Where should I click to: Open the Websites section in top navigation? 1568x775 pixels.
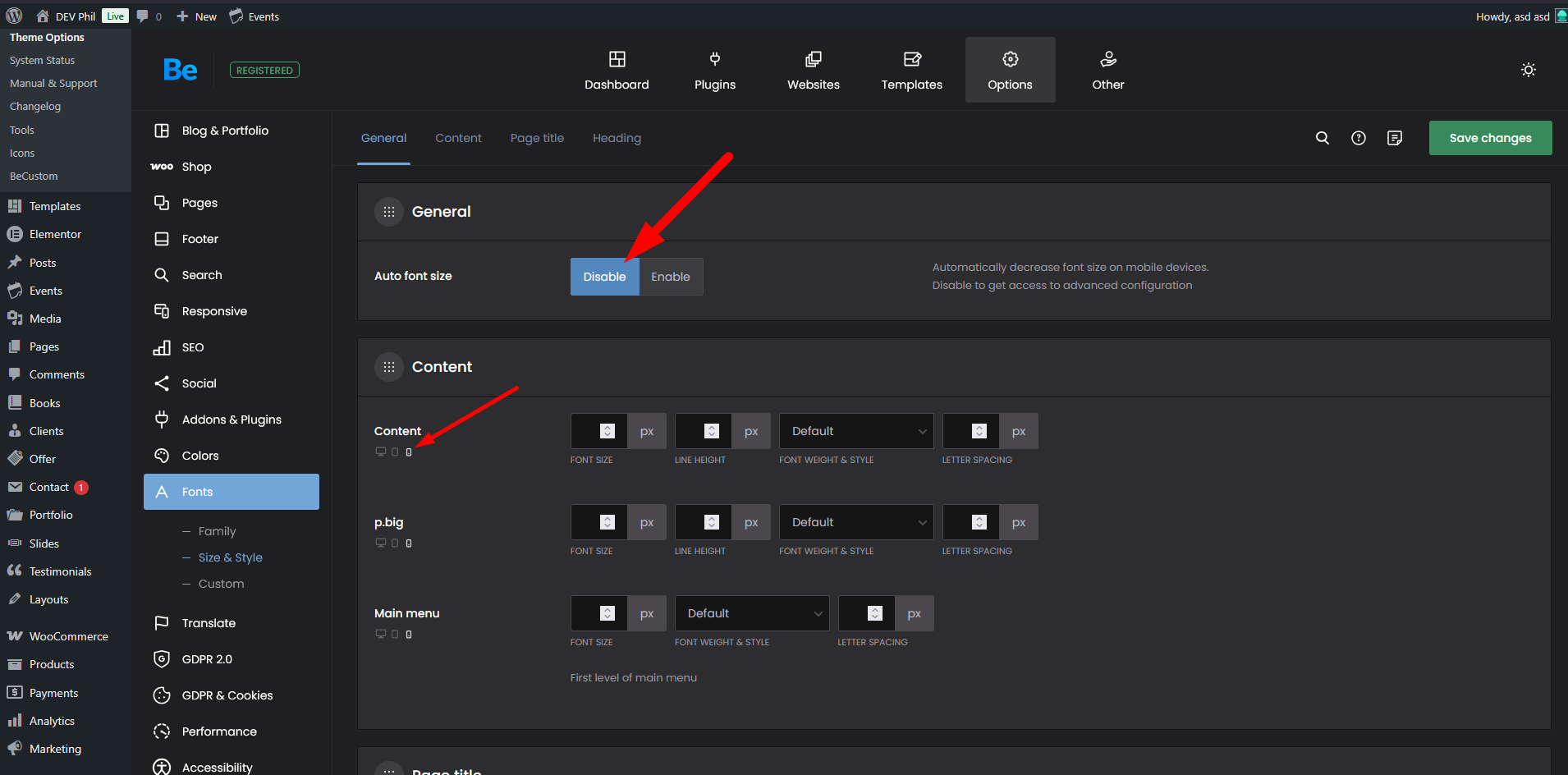point(813,70)
